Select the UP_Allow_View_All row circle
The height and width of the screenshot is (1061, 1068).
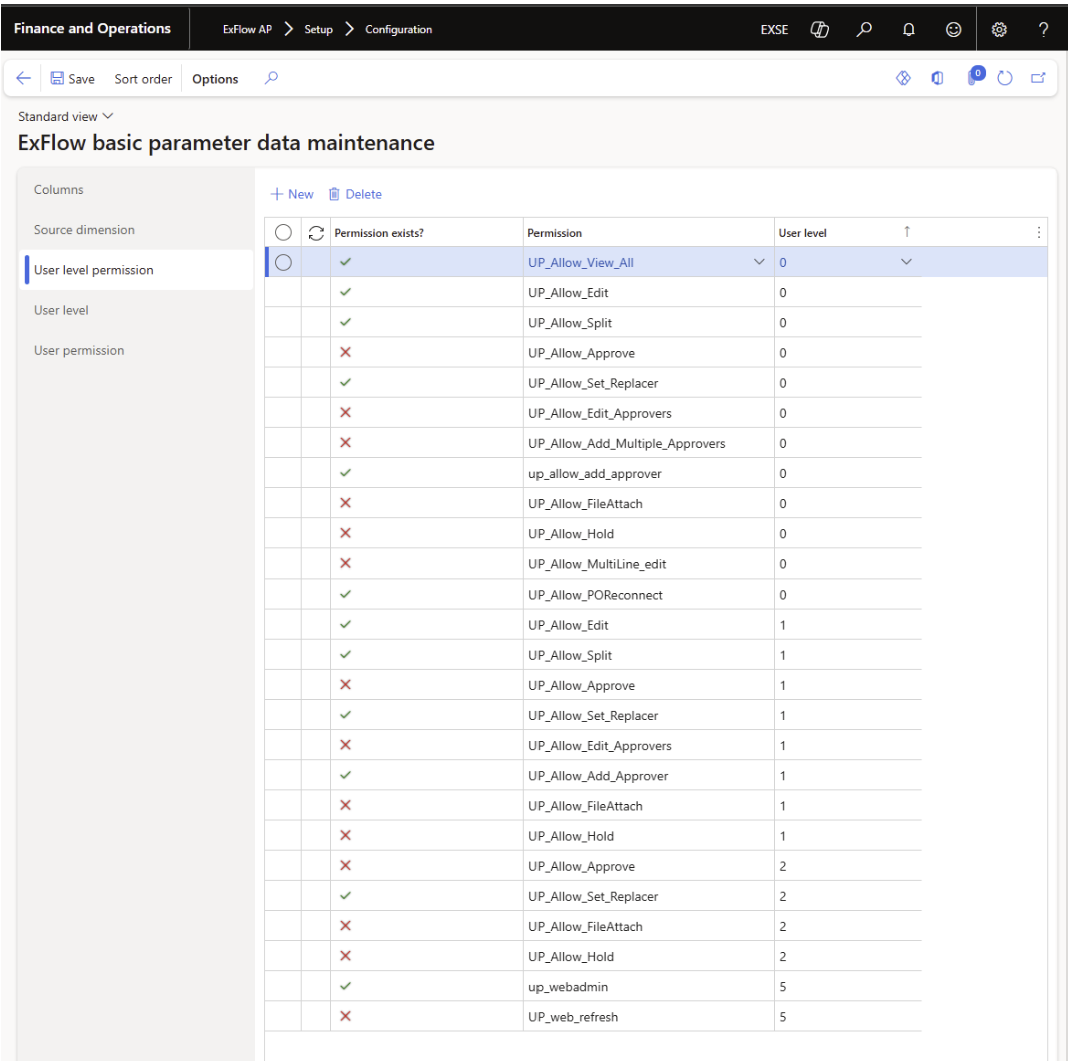283,262
